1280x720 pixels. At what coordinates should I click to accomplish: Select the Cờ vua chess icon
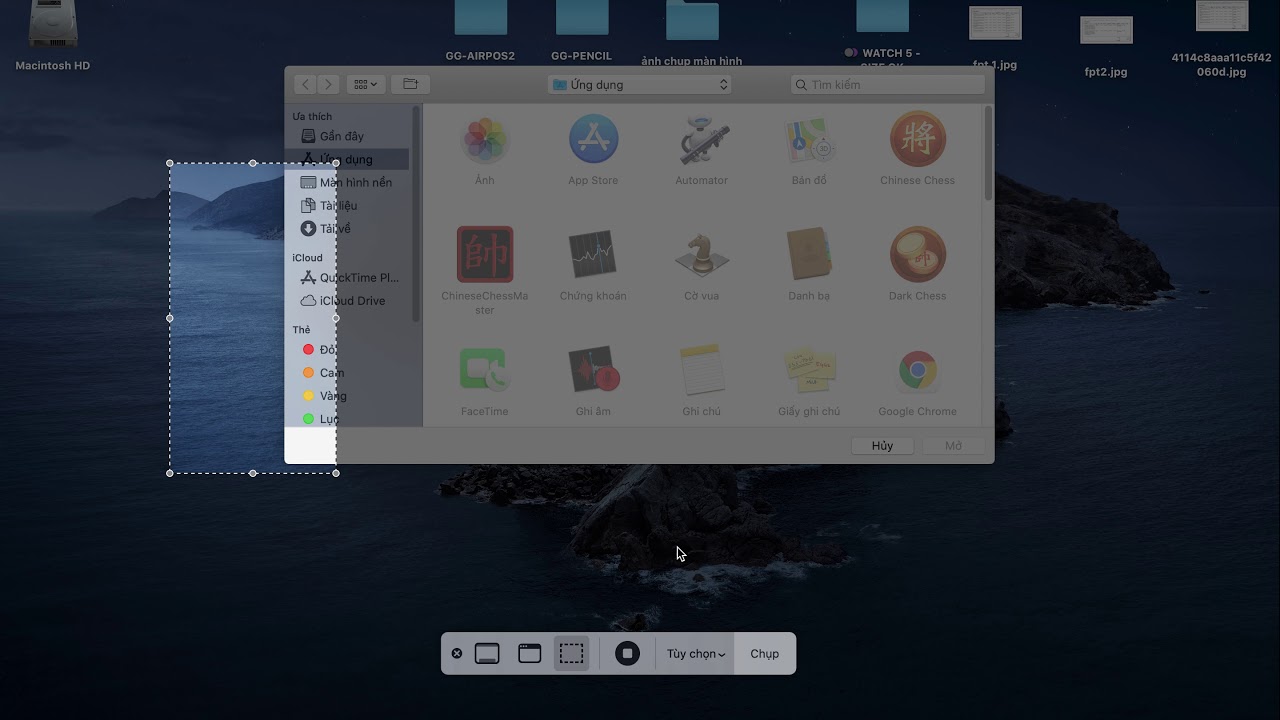[x=701, y=255]
